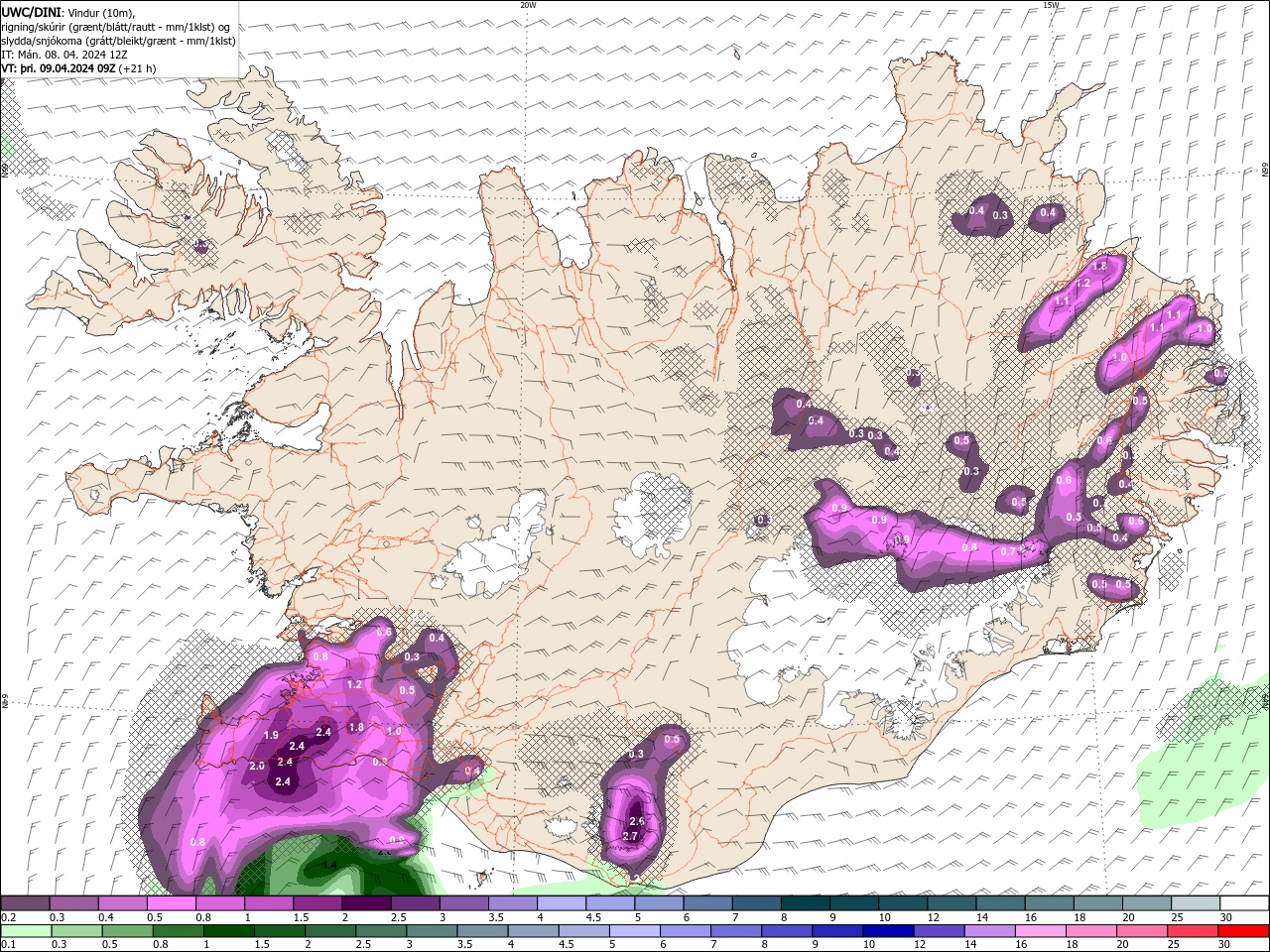
Task: Click the white final swatch of the snow legend
Action: (1244, 903)
